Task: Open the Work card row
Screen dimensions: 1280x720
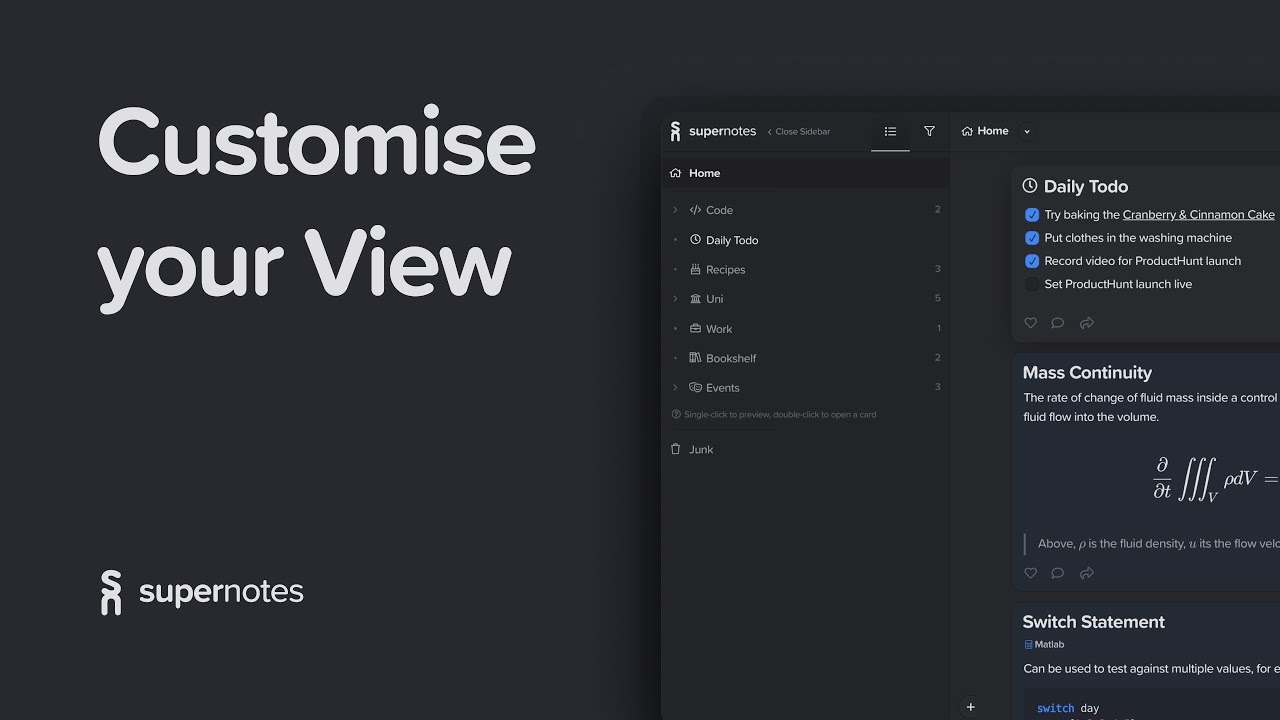Action: (x=805, y=328)
